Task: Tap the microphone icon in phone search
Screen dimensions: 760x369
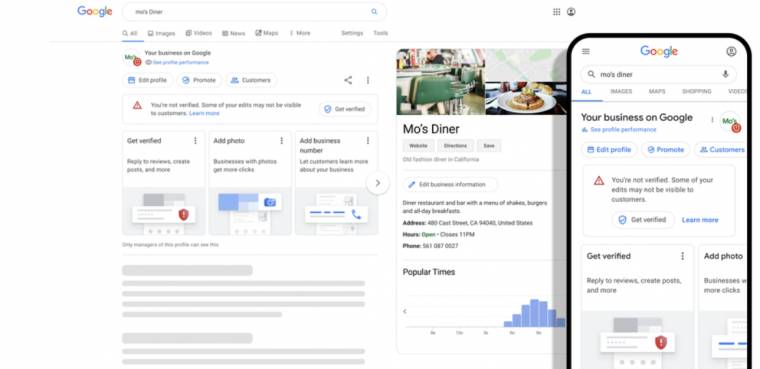Action: coord(725,74)
